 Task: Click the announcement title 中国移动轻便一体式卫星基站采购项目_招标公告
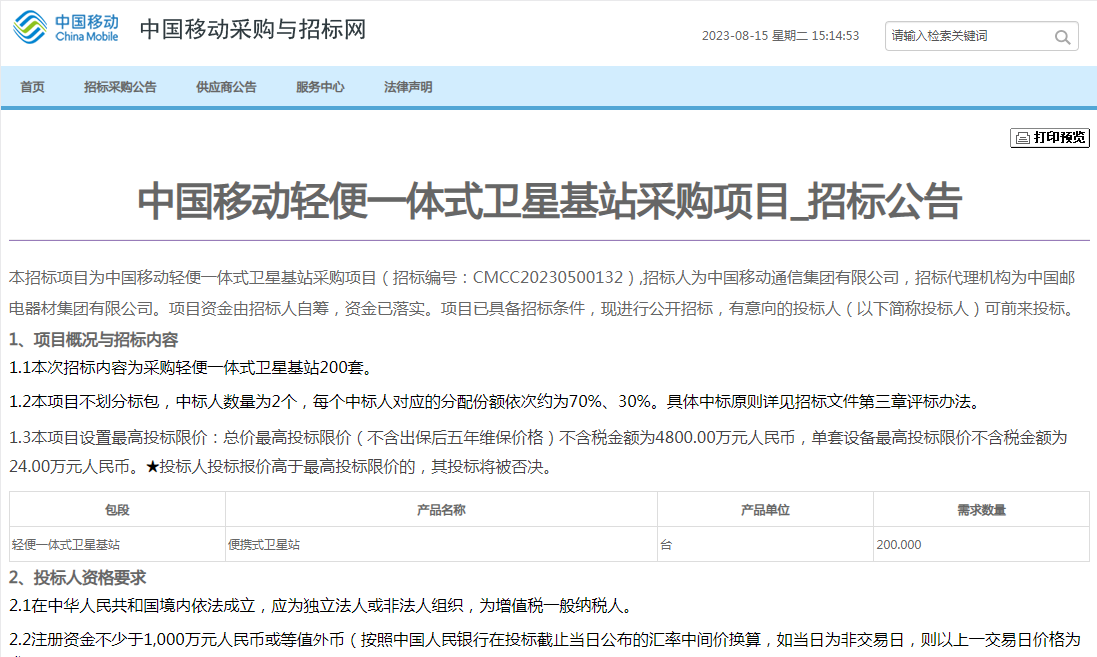[549, 202]
